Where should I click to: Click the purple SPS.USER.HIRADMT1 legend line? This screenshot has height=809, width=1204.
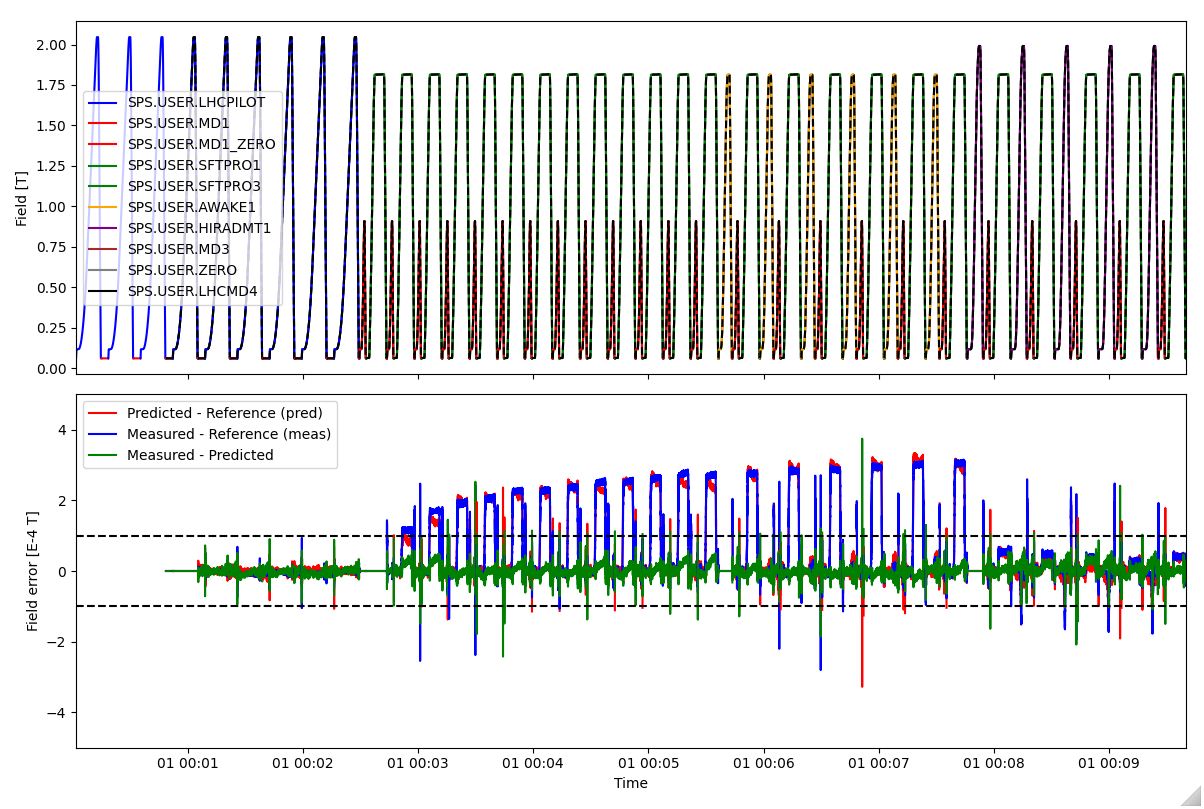(x=104, y=228)
